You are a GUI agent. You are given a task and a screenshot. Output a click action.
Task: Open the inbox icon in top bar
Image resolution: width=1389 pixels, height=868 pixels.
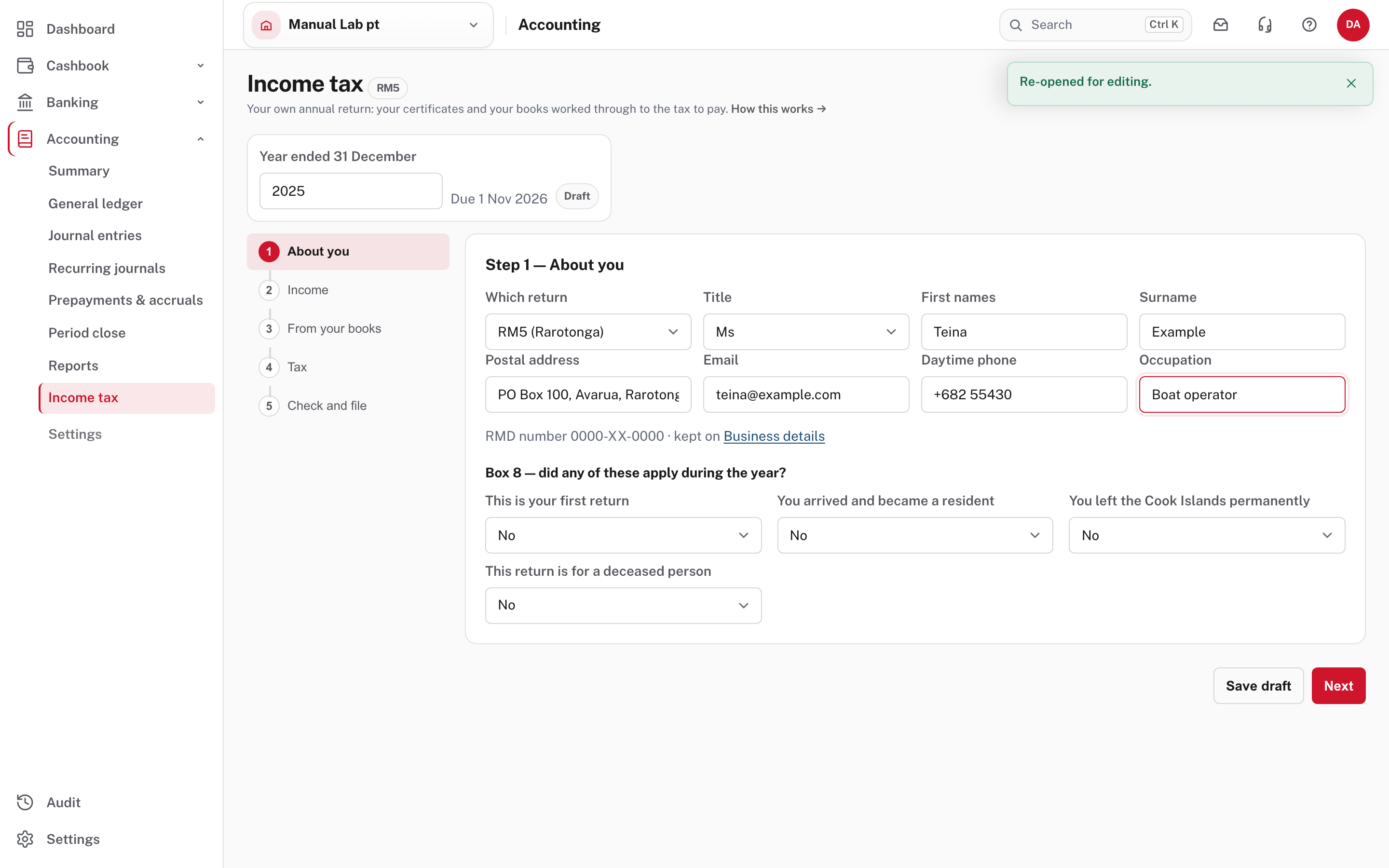pyautogui.click(x=1220, y=25)
